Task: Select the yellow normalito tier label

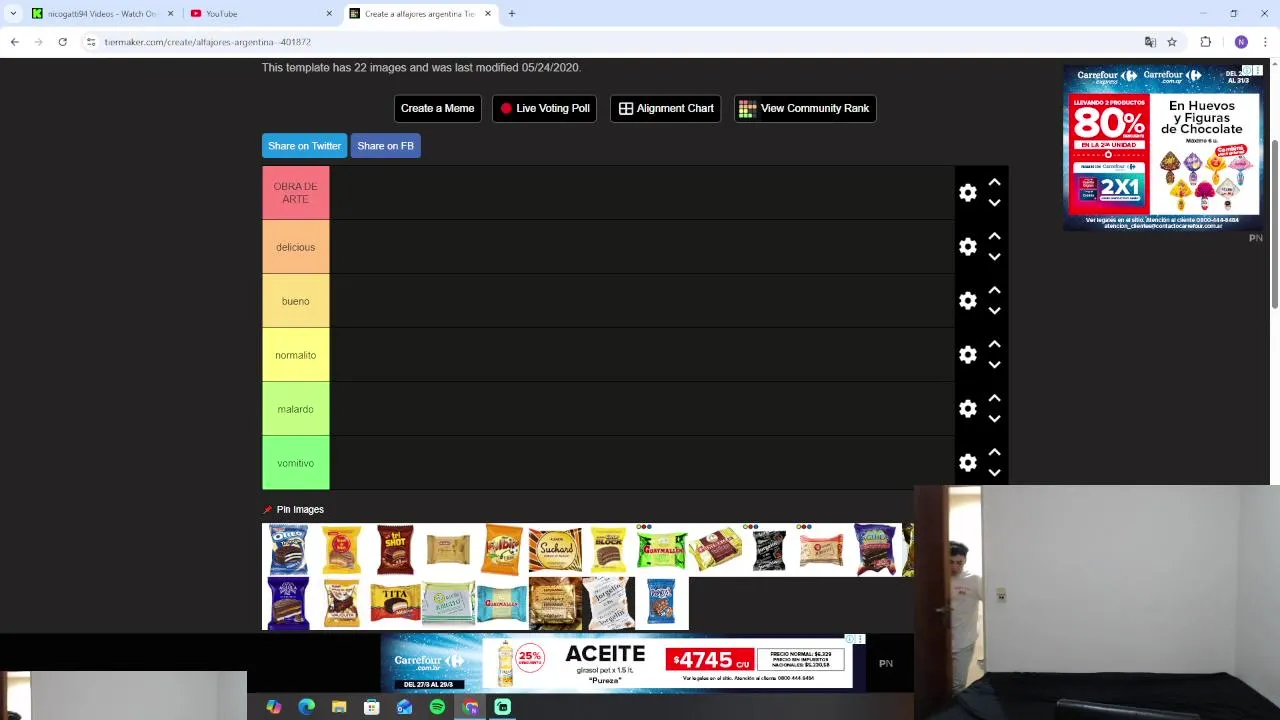Action: 295,355
